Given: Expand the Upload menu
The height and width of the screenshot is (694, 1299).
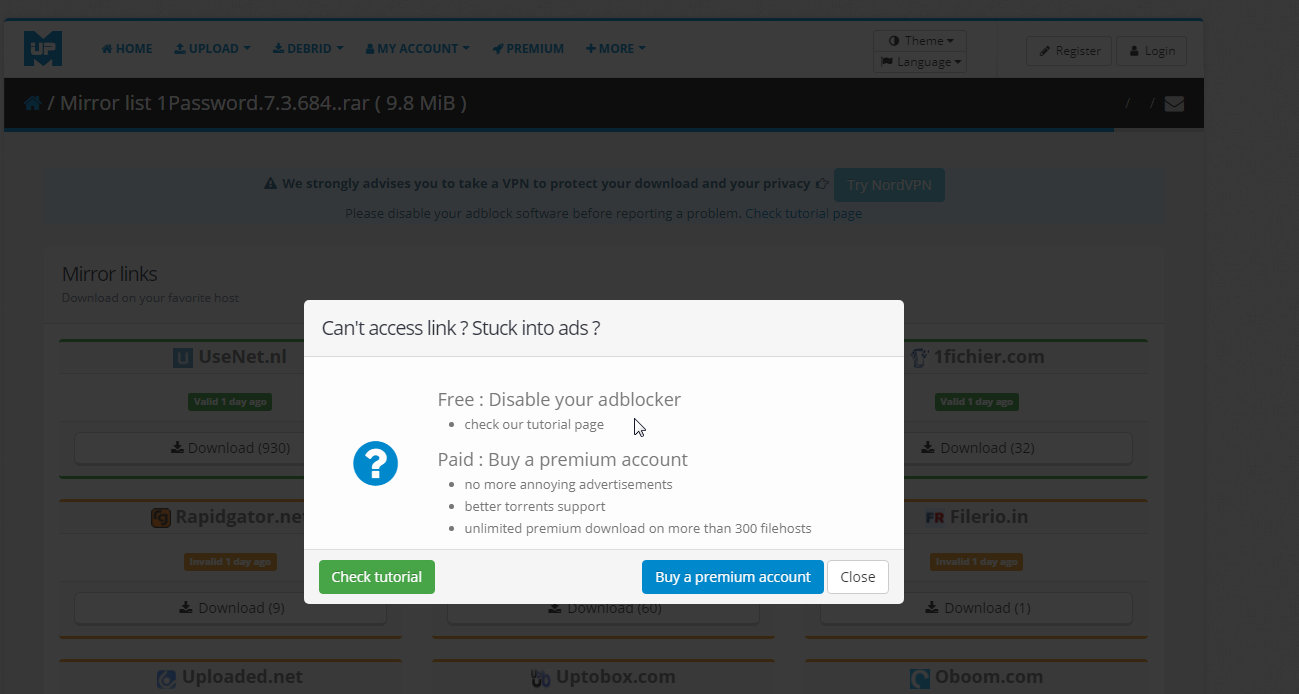Looking at the screenshot, I should (x=212, y=48).
